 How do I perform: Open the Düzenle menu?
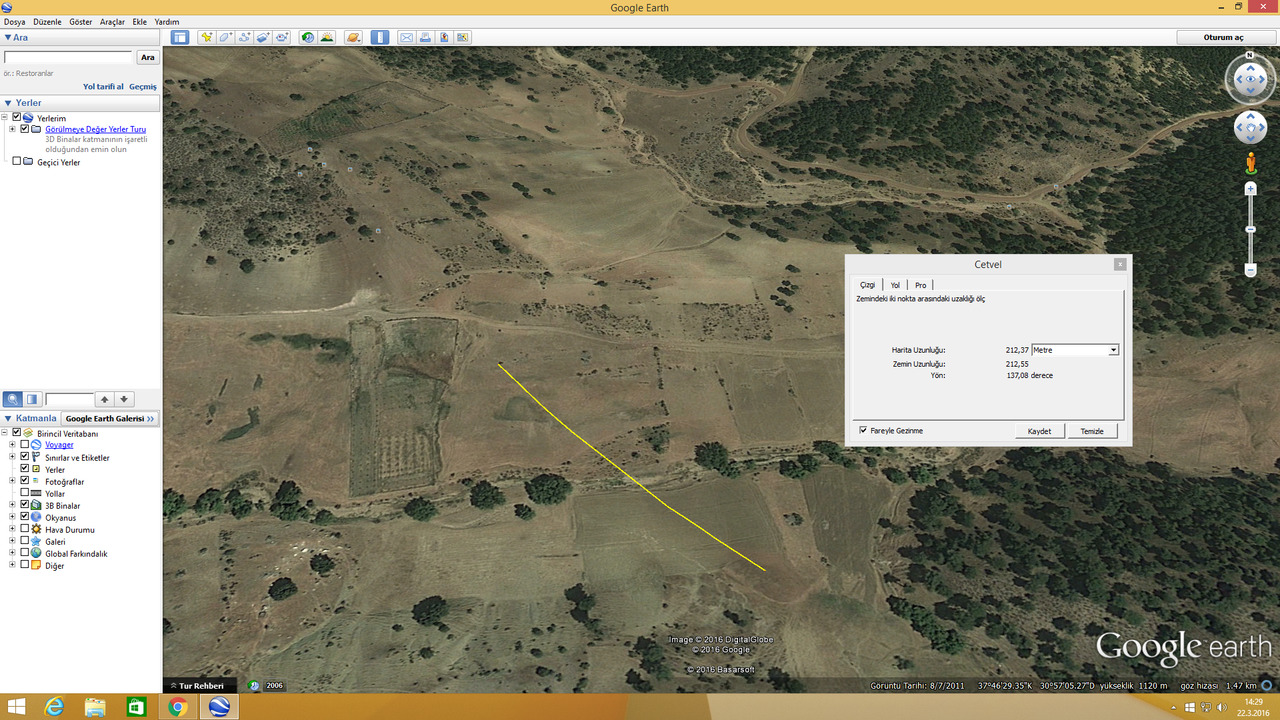pyautogui.click(x=47, y=21)
